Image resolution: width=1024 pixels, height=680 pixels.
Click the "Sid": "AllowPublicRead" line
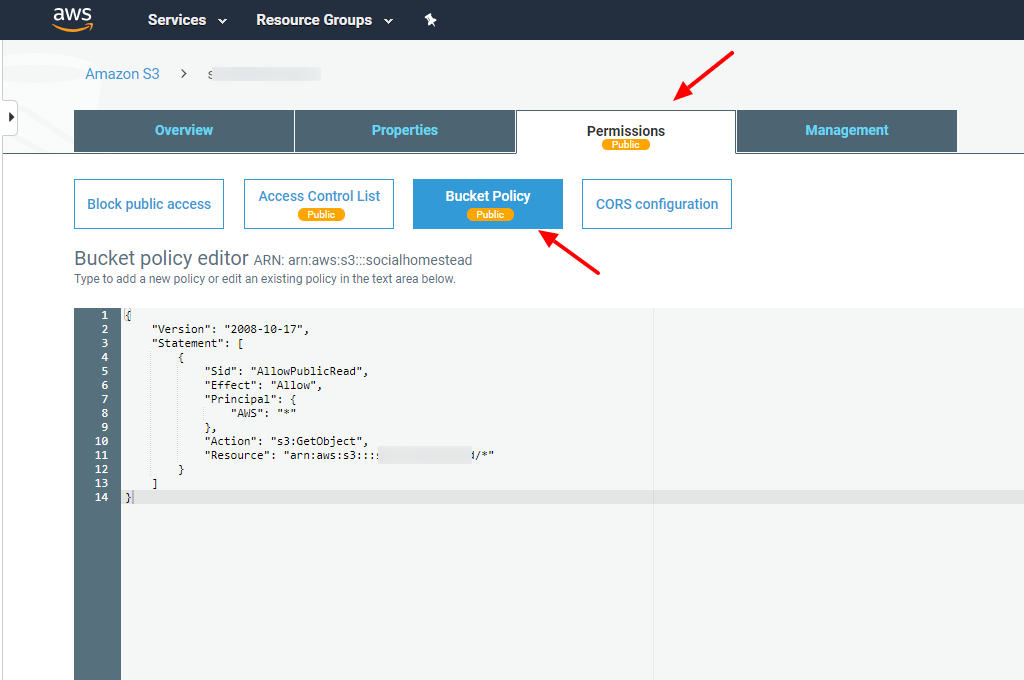(x=287, y=371)
